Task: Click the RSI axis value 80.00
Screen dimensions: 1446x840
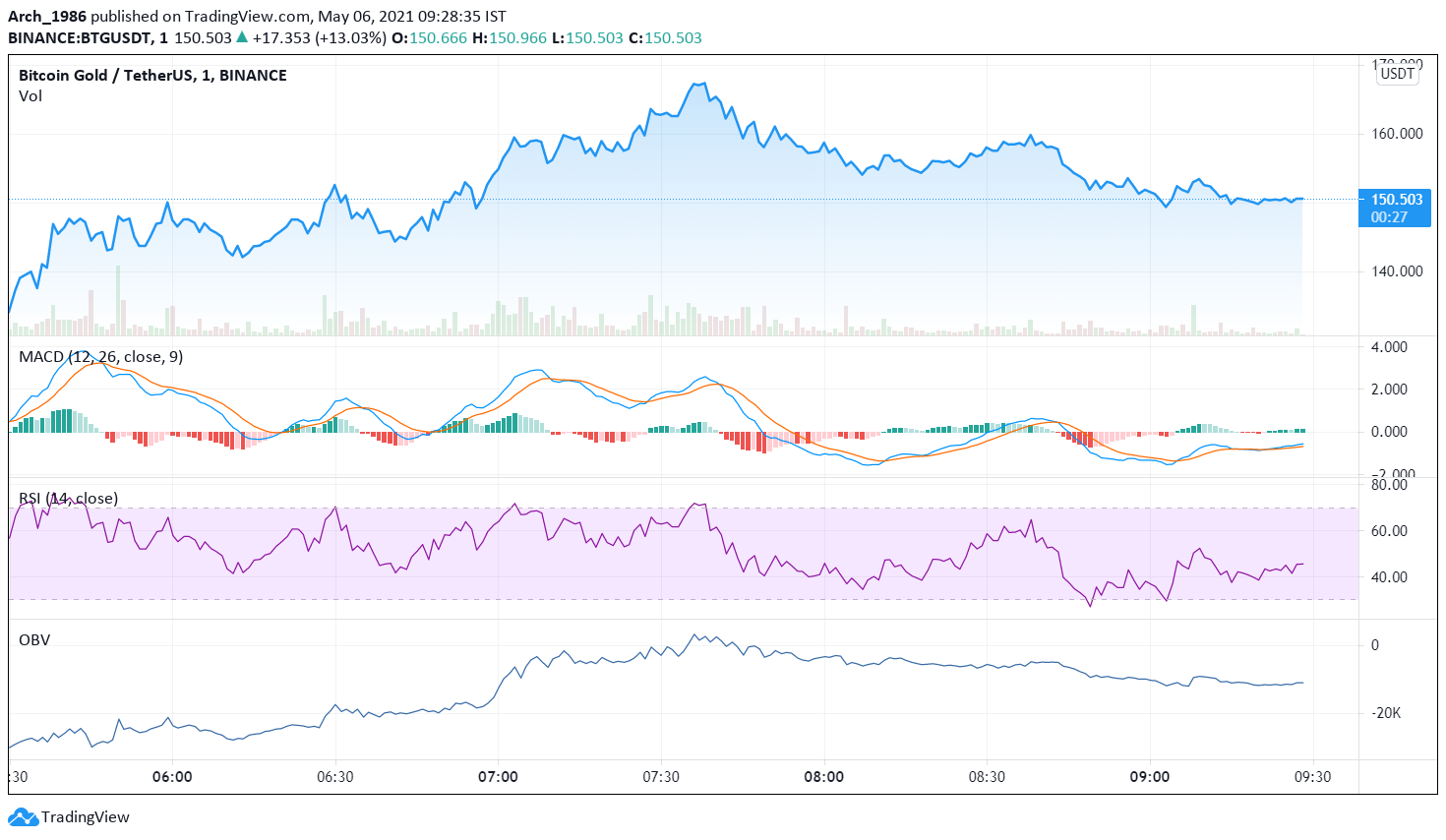Action: pos(1389,485)
